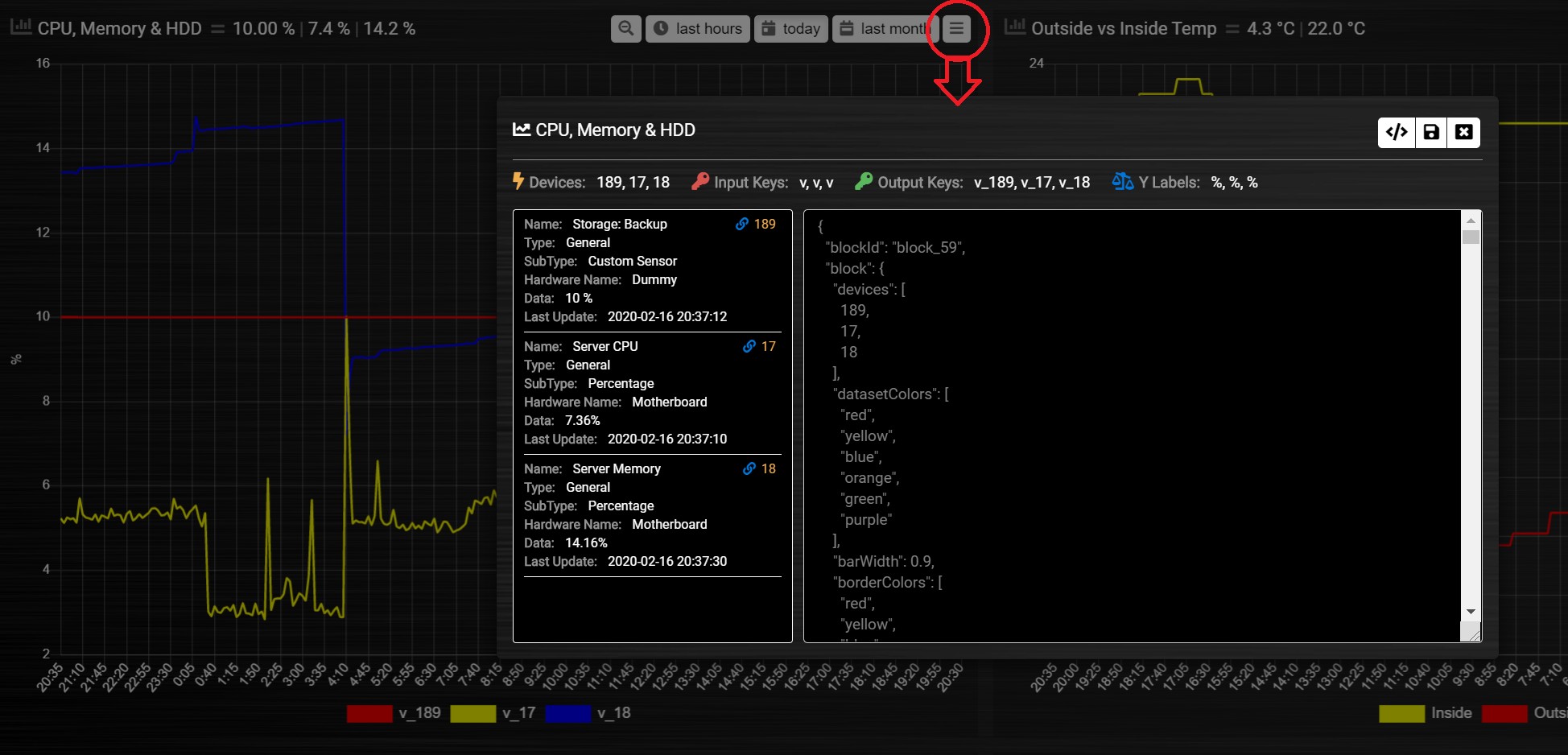The width and height of the screenshot is (1568, 755).
Task: Click the magnifier zoom icon button
Action: (x=626, y=29)
